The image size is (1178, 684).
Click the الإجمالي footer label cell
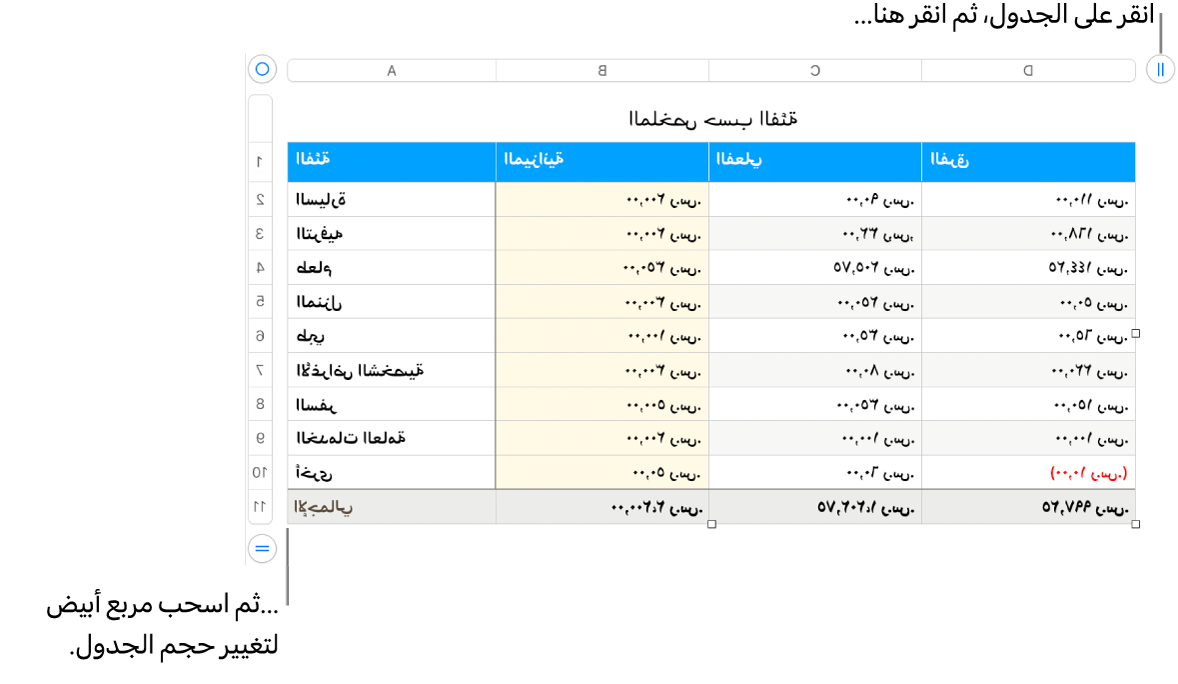click(x=391, y=507)
